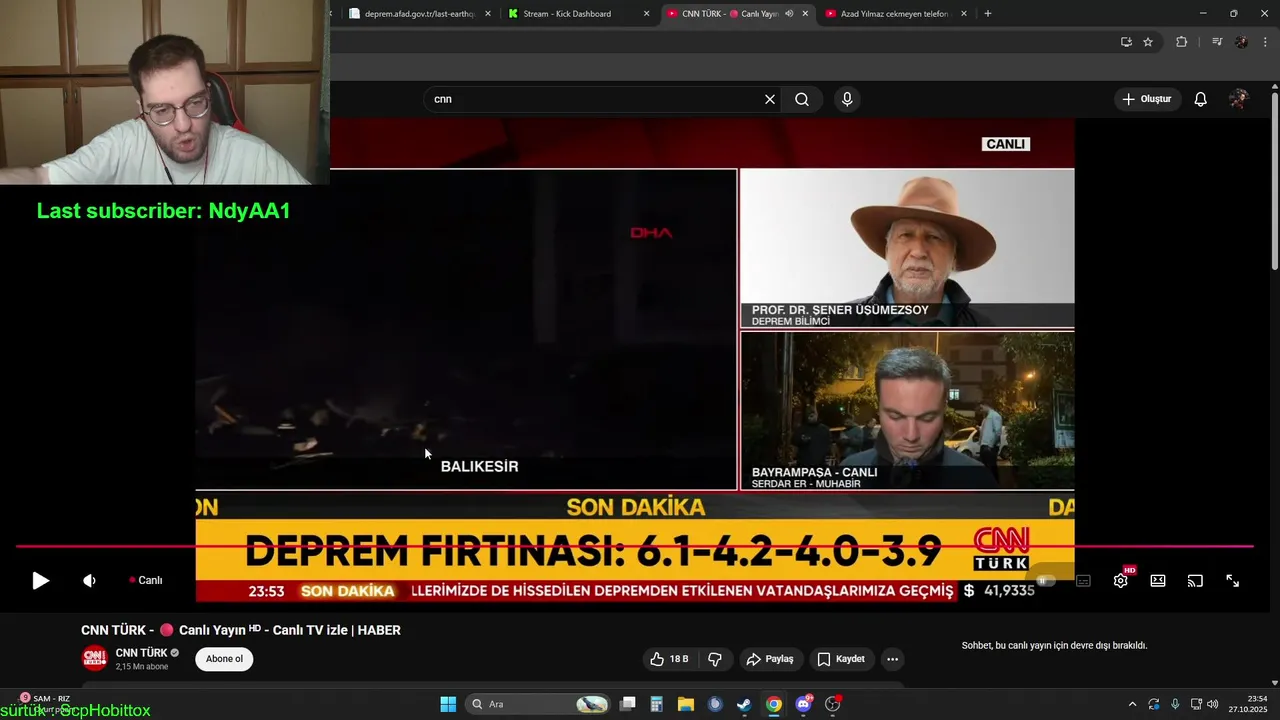Start voice search with microphone

pos(847,99)
